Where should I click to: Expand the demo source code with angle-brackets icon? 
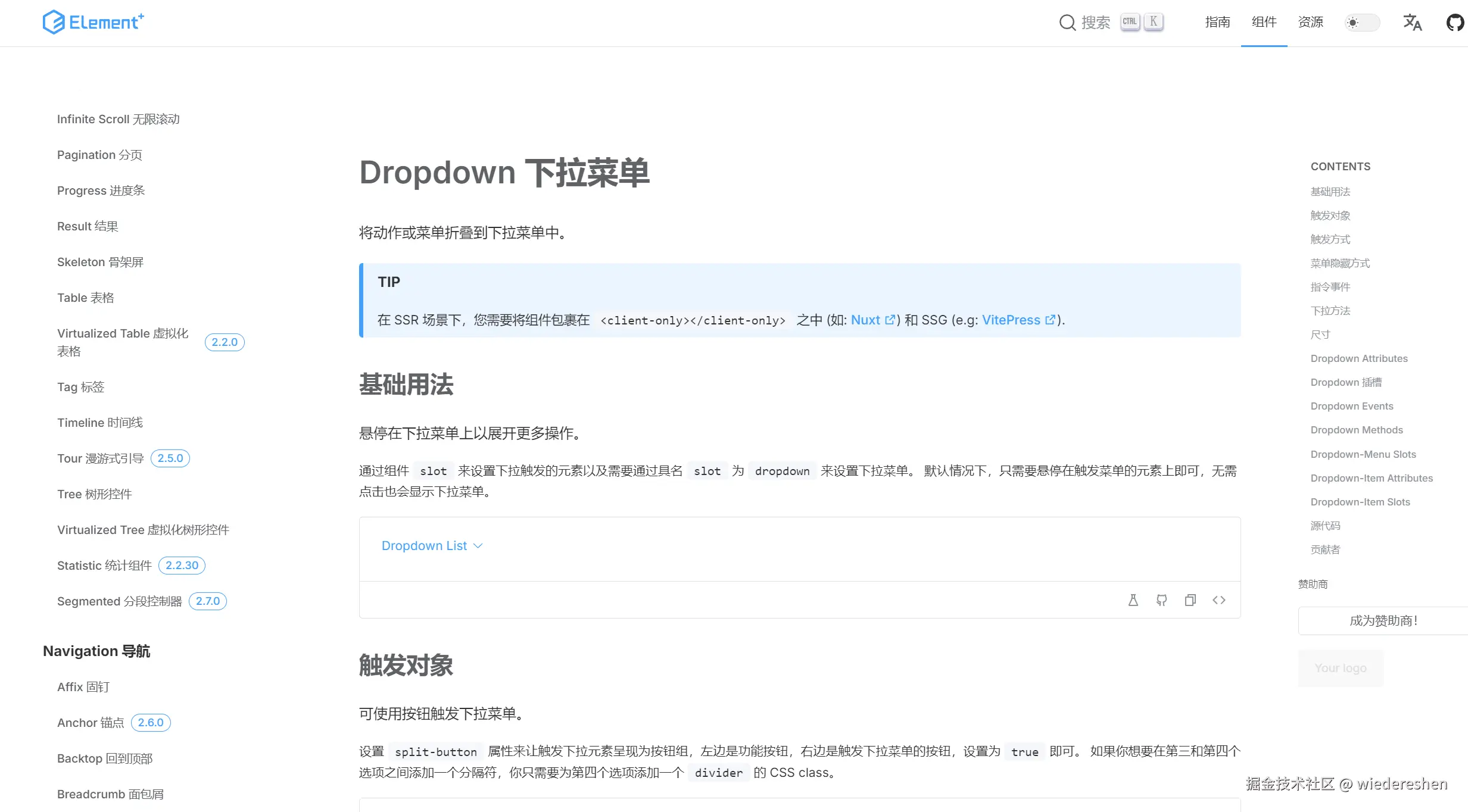[1219, 600]
